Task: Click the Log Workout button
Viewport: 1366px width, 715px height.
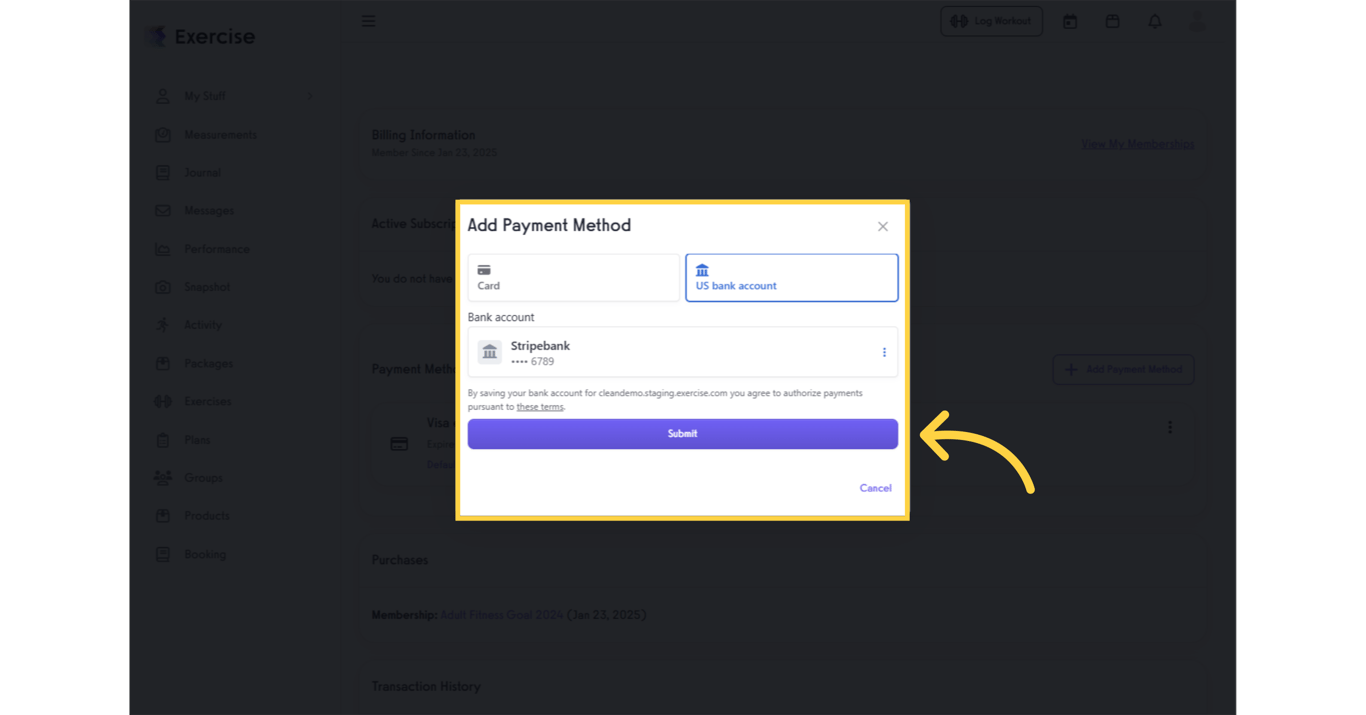Action: point(991,21)
